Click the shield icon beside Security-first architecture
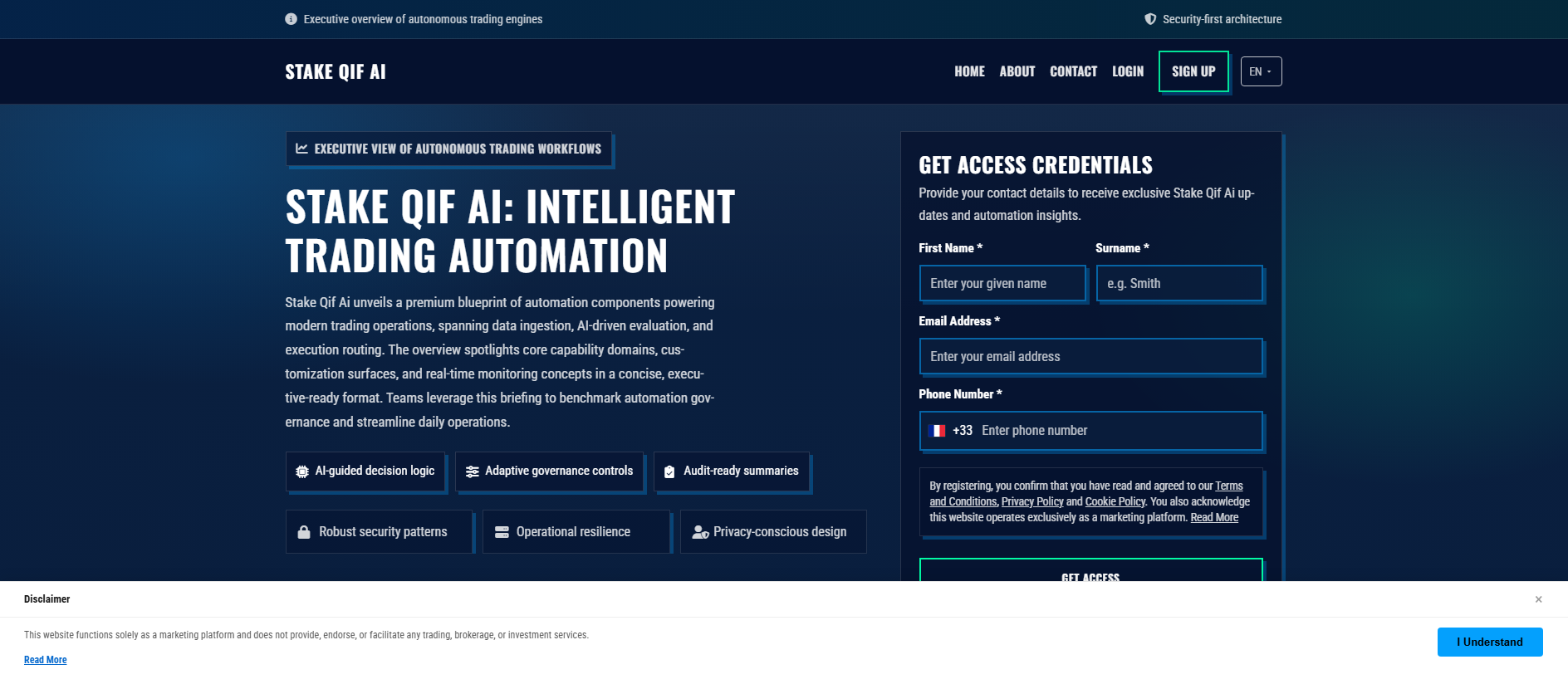The image size is (1568, 679). [x=1150, y=19]
